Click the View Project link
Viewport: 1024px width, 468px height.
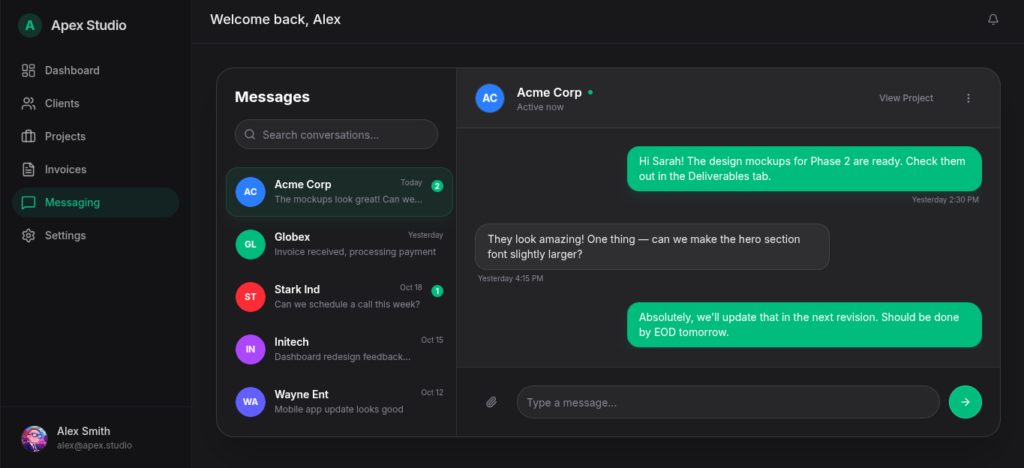point(906,98)
